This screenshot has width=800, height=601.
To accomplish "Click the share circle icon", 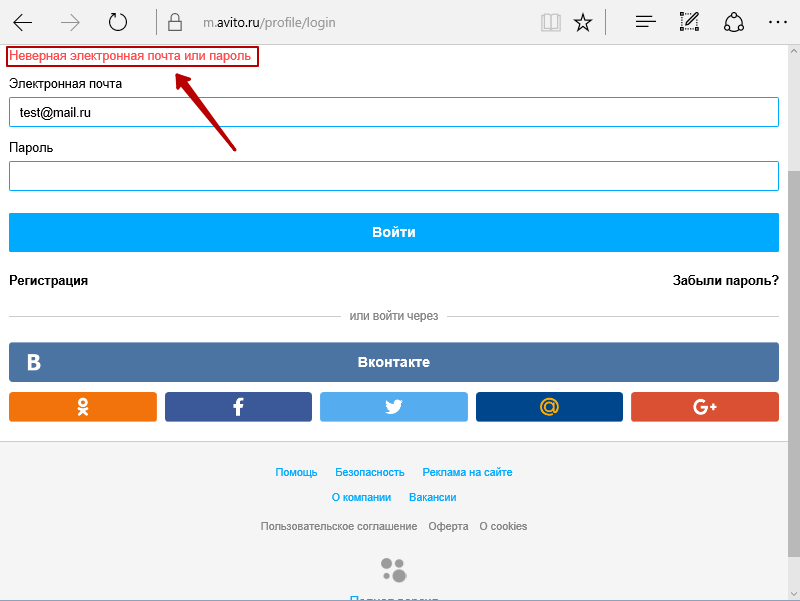I will [x=734, y=22].
